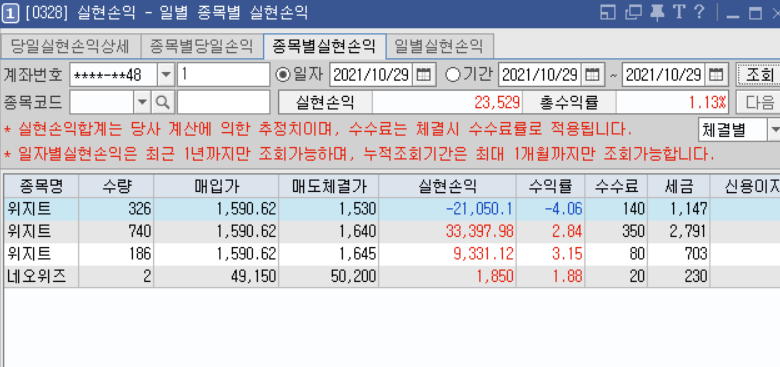
Task: Click the 다음 next button
Action: [758, 102]
